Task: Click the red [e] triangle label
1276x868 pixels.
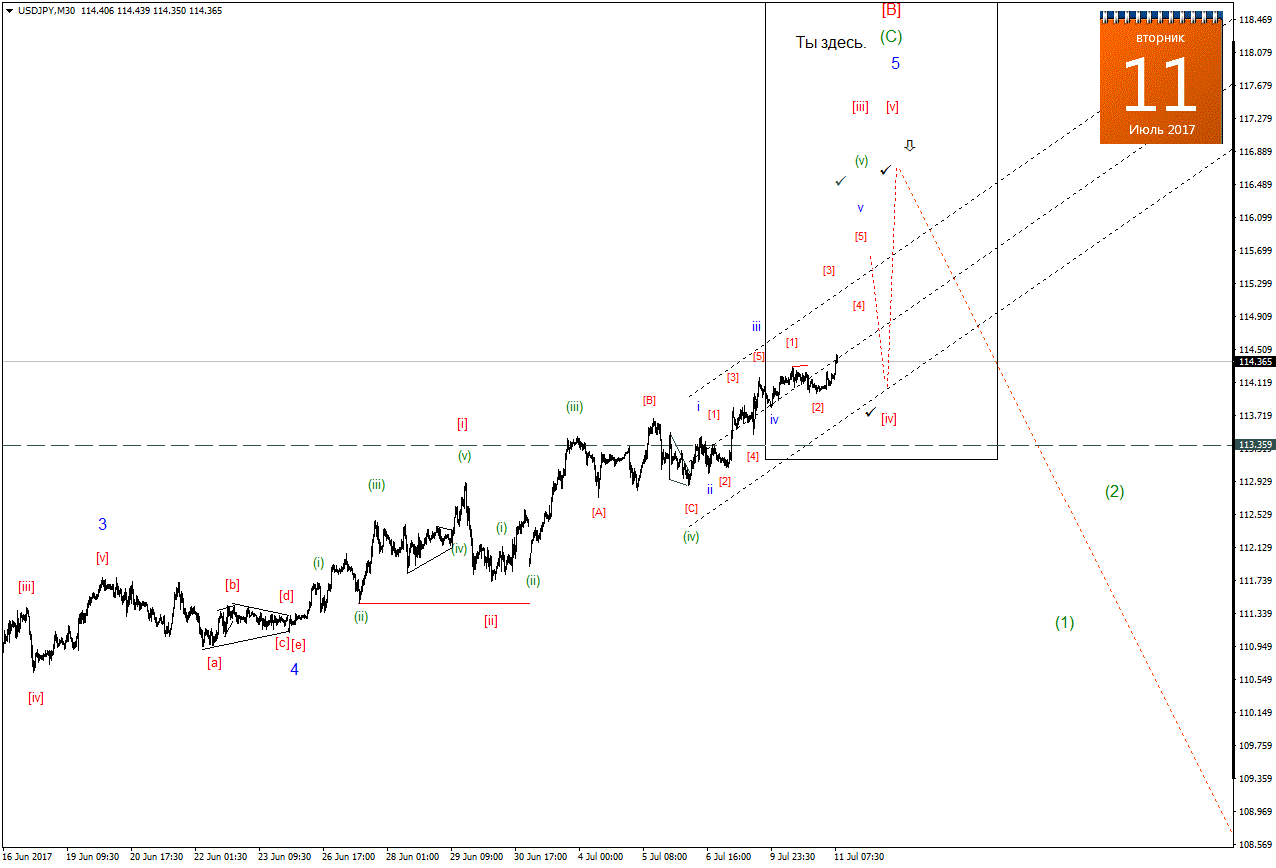Action: coord(298,645)
